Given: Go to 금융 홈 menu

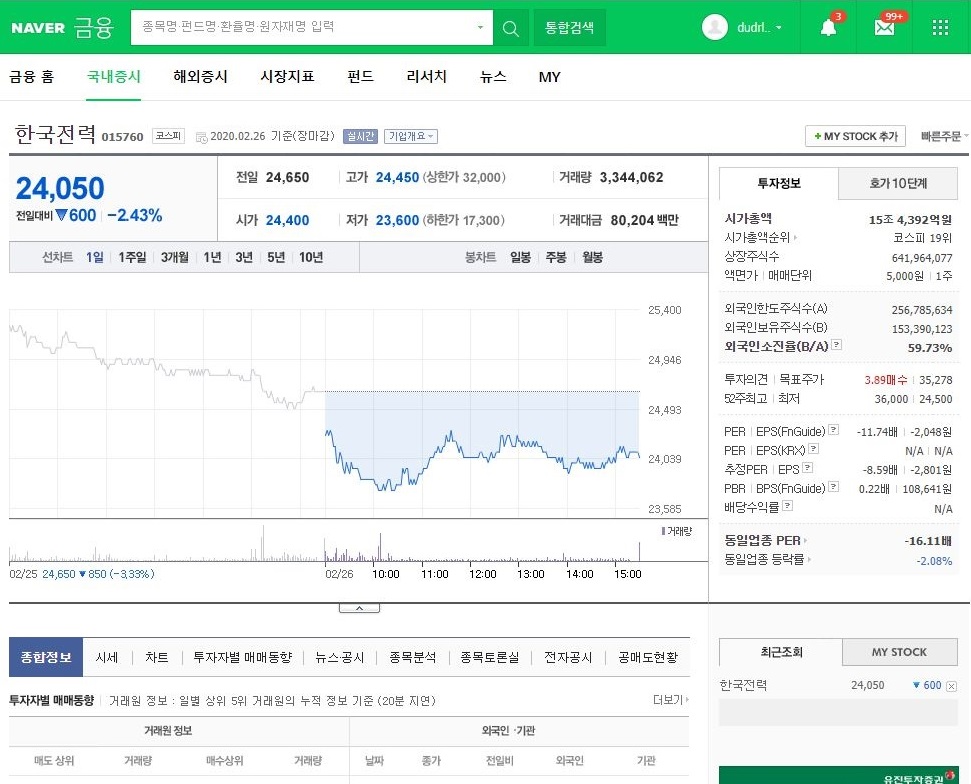Looking at the screenshot, I should click(32, 77).
